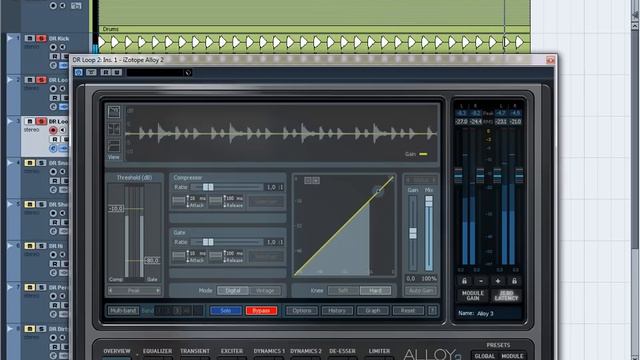Click the left lock icon below input meters
This screenshot has width=640, height=360.
coord(464,281)
